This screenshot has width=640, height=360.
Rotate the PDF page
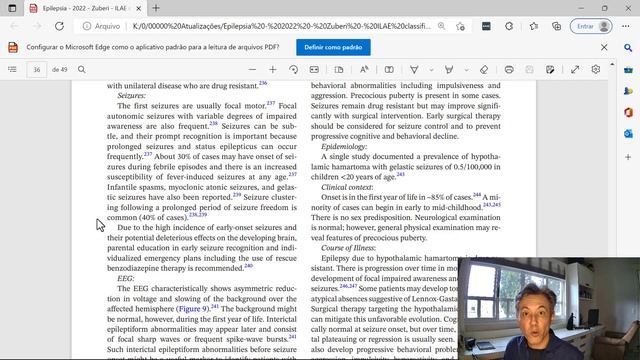click(x=293, y=70)
